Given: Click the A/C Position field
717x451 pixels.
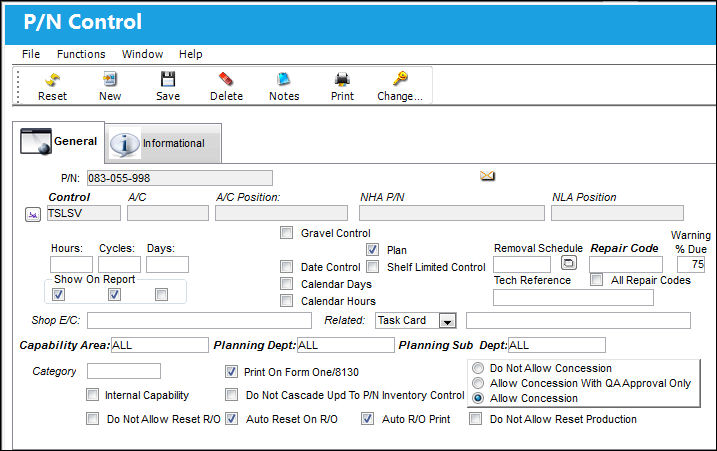Looking at the screenshot, I should 281,213.
